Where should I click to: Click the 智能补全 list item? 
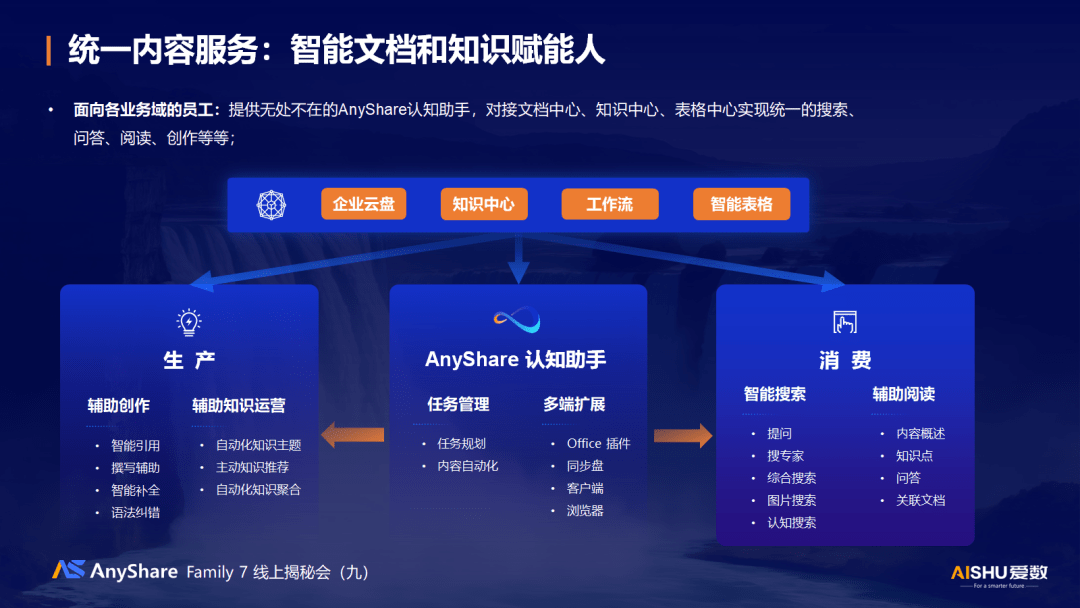click(136, 490)
